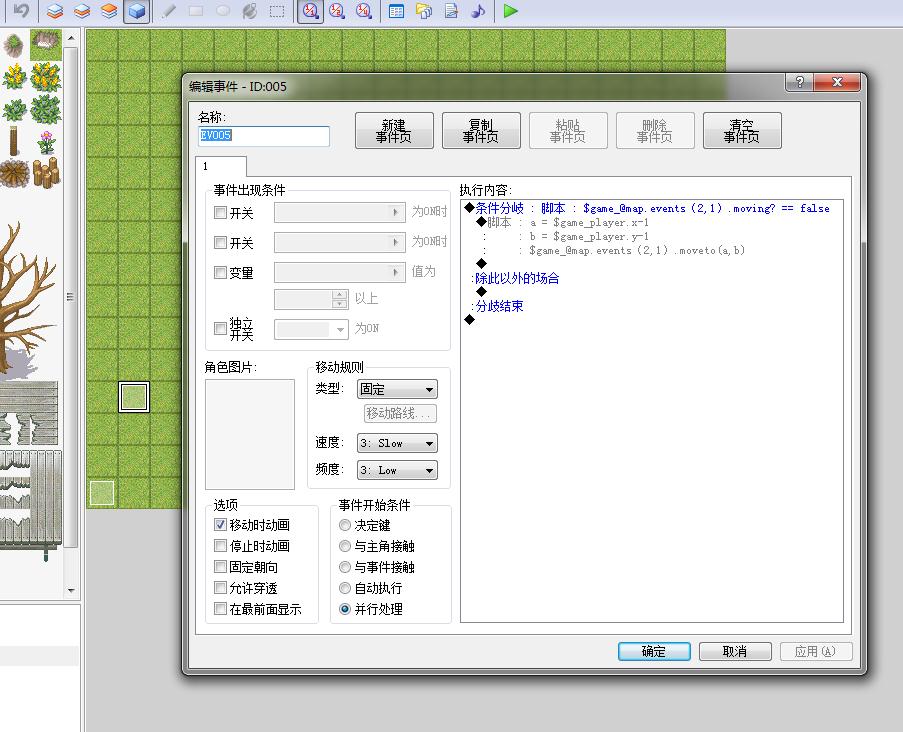Select the Layer 2 map layer icon
Screen dimensions: 903x732
82,10
